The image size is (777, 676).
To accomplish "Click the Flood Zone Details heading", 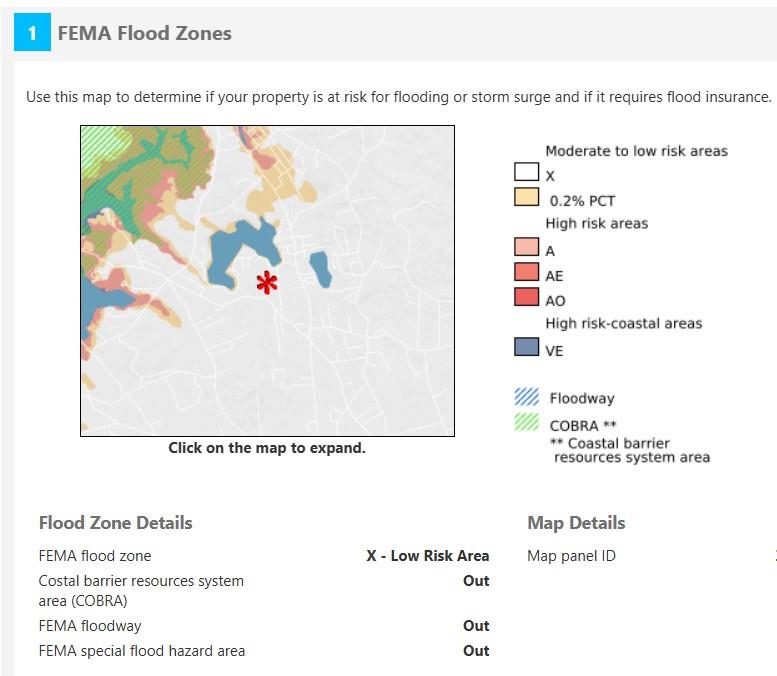I will (x=115, y=523).
